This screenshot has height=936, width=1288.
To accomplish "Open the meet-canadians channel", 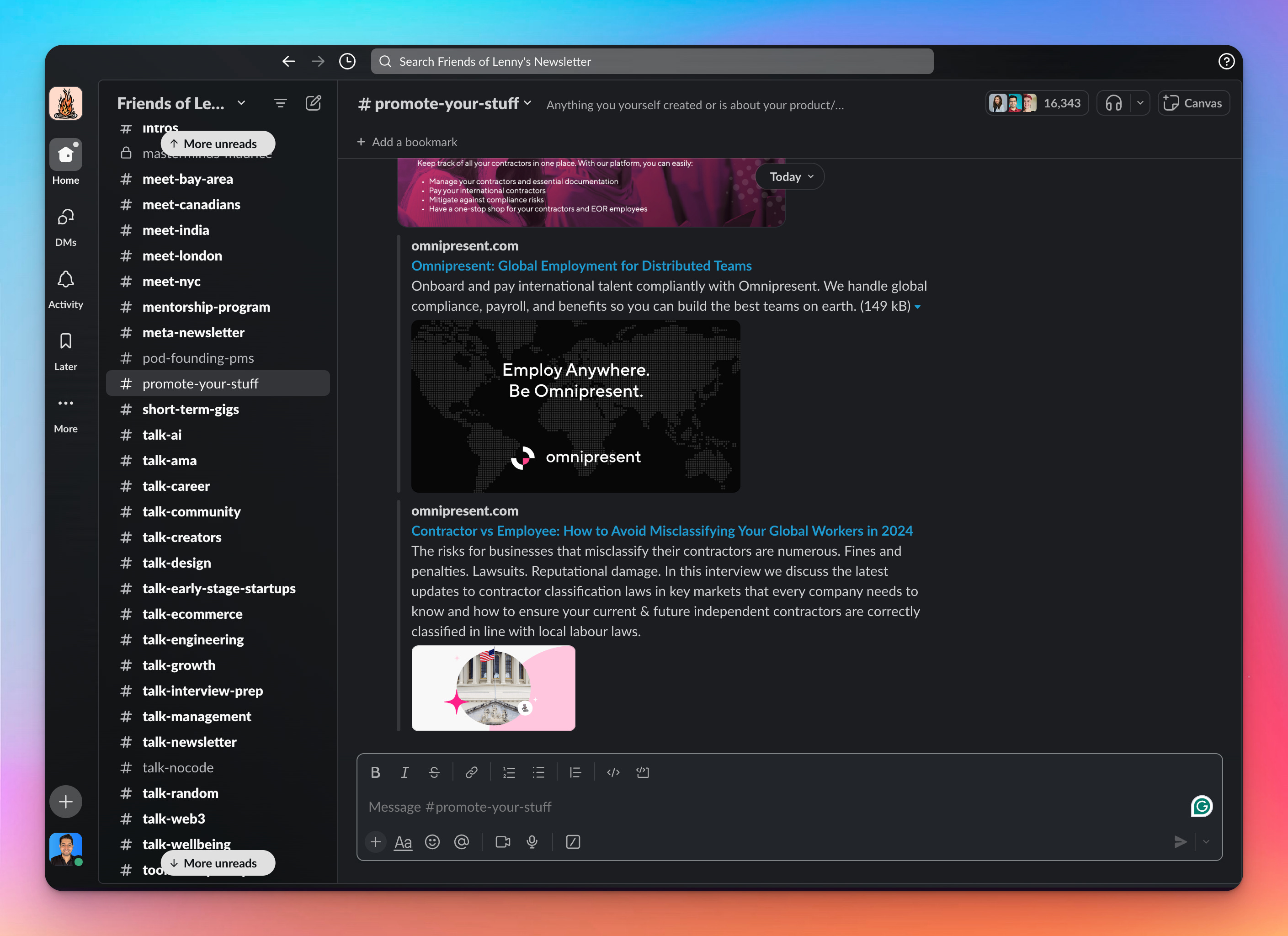I will (x=218, y=204).
